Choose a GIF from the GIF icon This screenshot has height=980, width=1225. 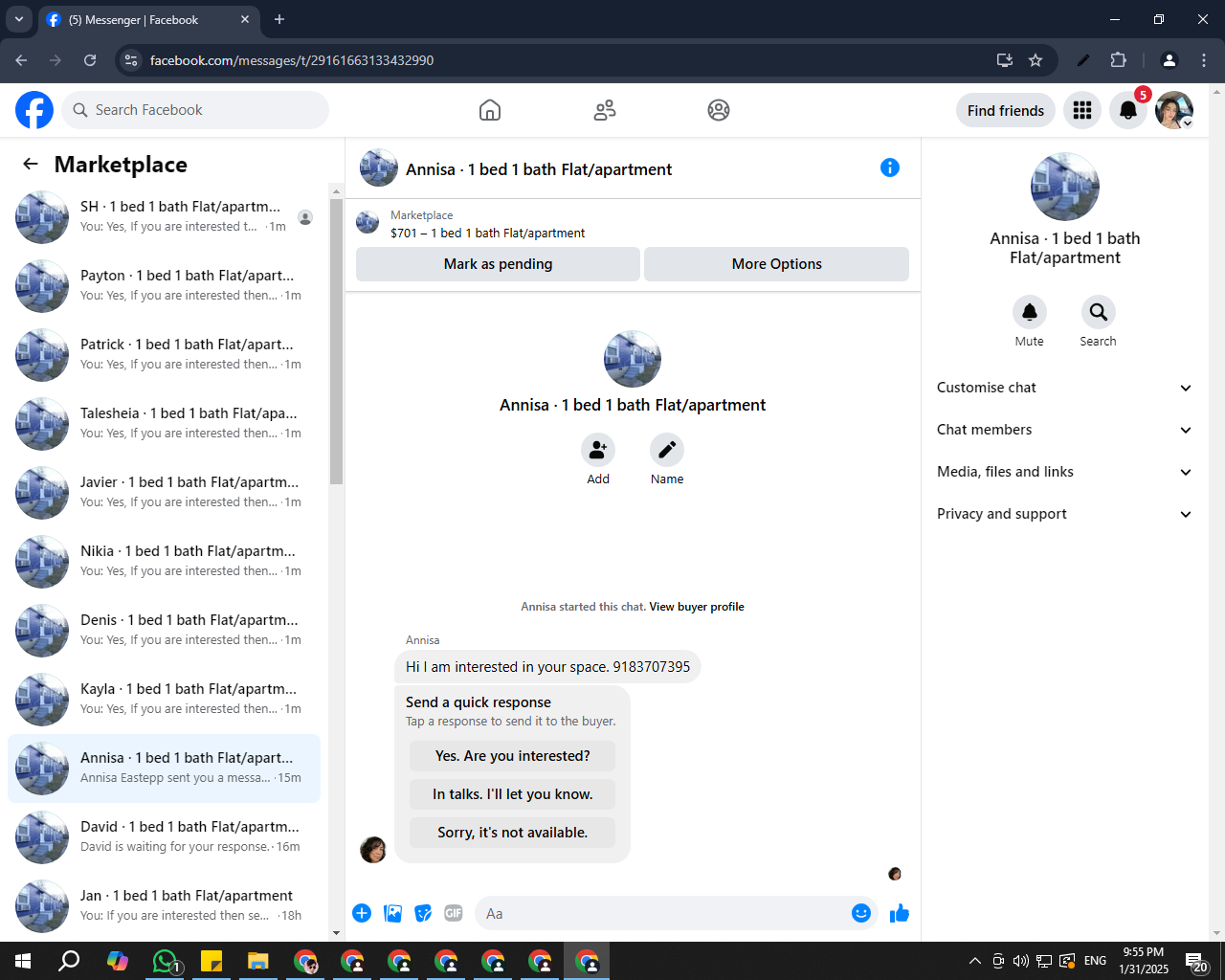tap(454, 913)
